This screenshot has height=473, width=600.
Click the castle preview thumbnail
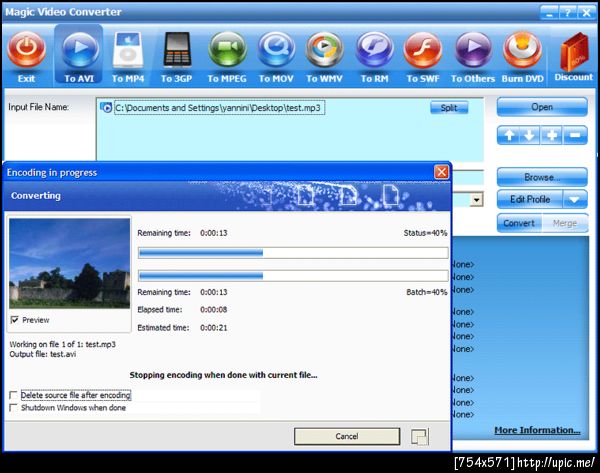(70, 263)
